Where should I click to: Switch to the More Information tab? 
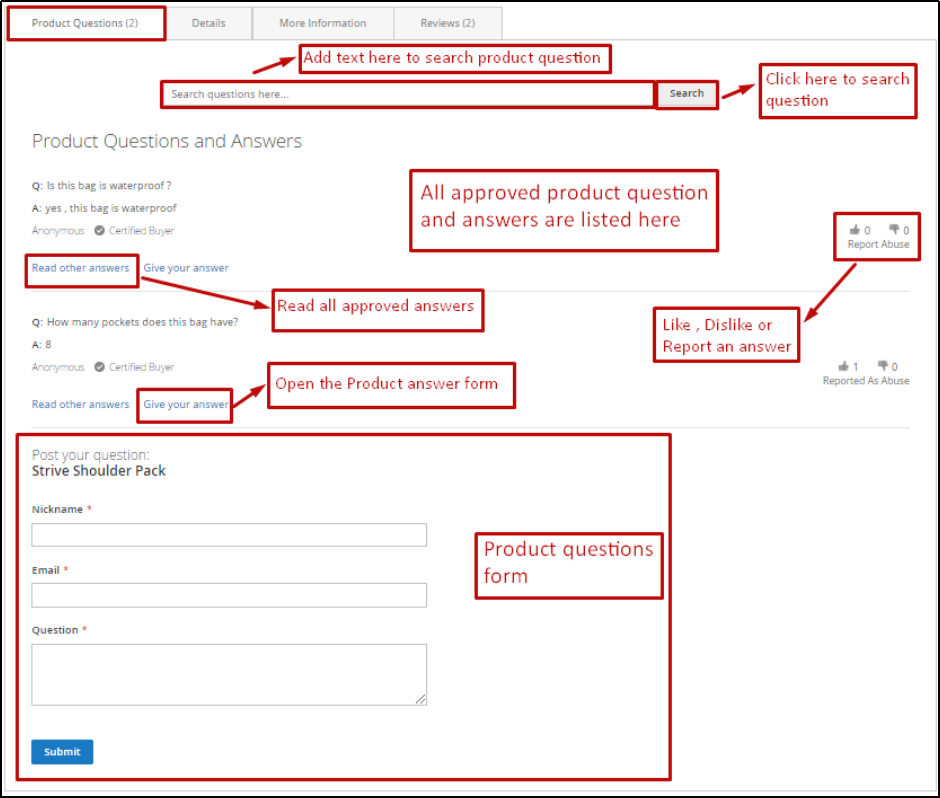tap(322, 22)
